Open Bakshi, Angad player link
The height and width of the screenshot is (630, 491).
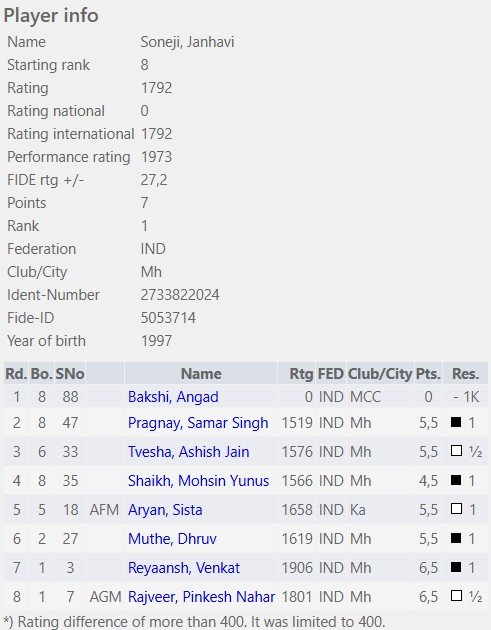pos(173,397)
